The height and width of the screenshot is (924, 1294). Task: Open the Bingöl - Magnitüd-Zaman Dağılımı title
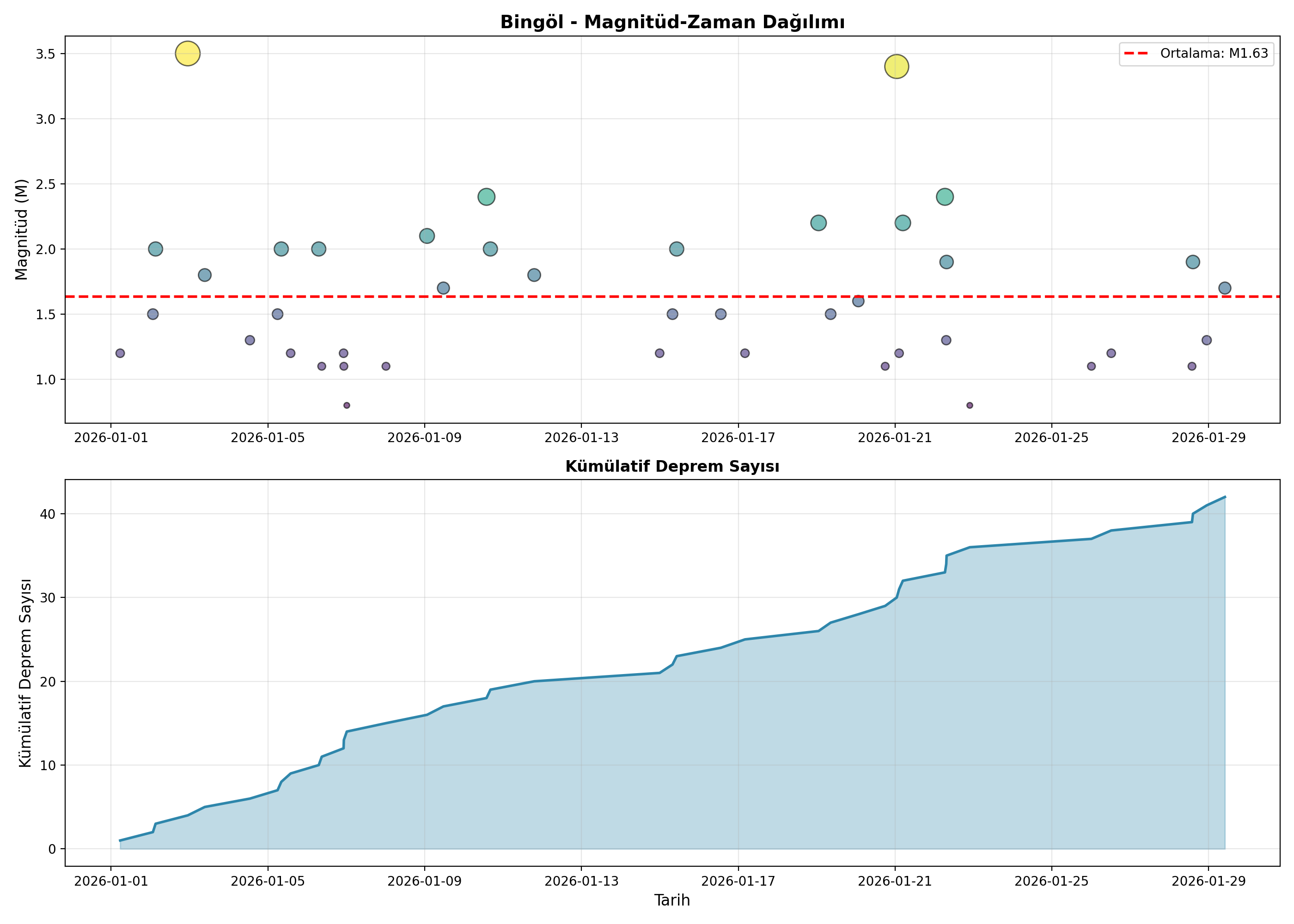coord(672,22)
